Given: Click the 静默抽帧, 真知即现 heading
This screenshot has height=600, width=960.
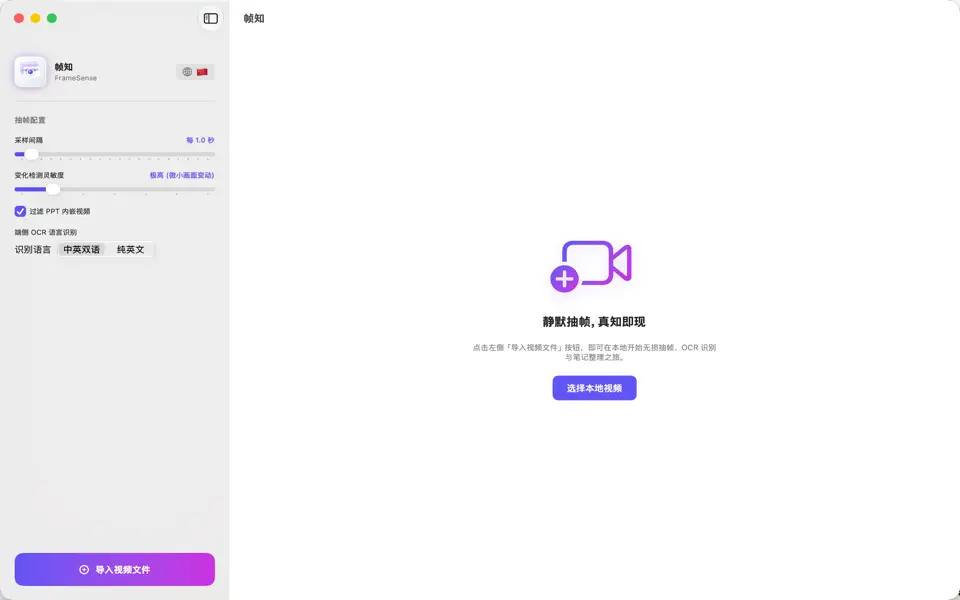Looking at the screenshot, I should (x=594, y=321).
